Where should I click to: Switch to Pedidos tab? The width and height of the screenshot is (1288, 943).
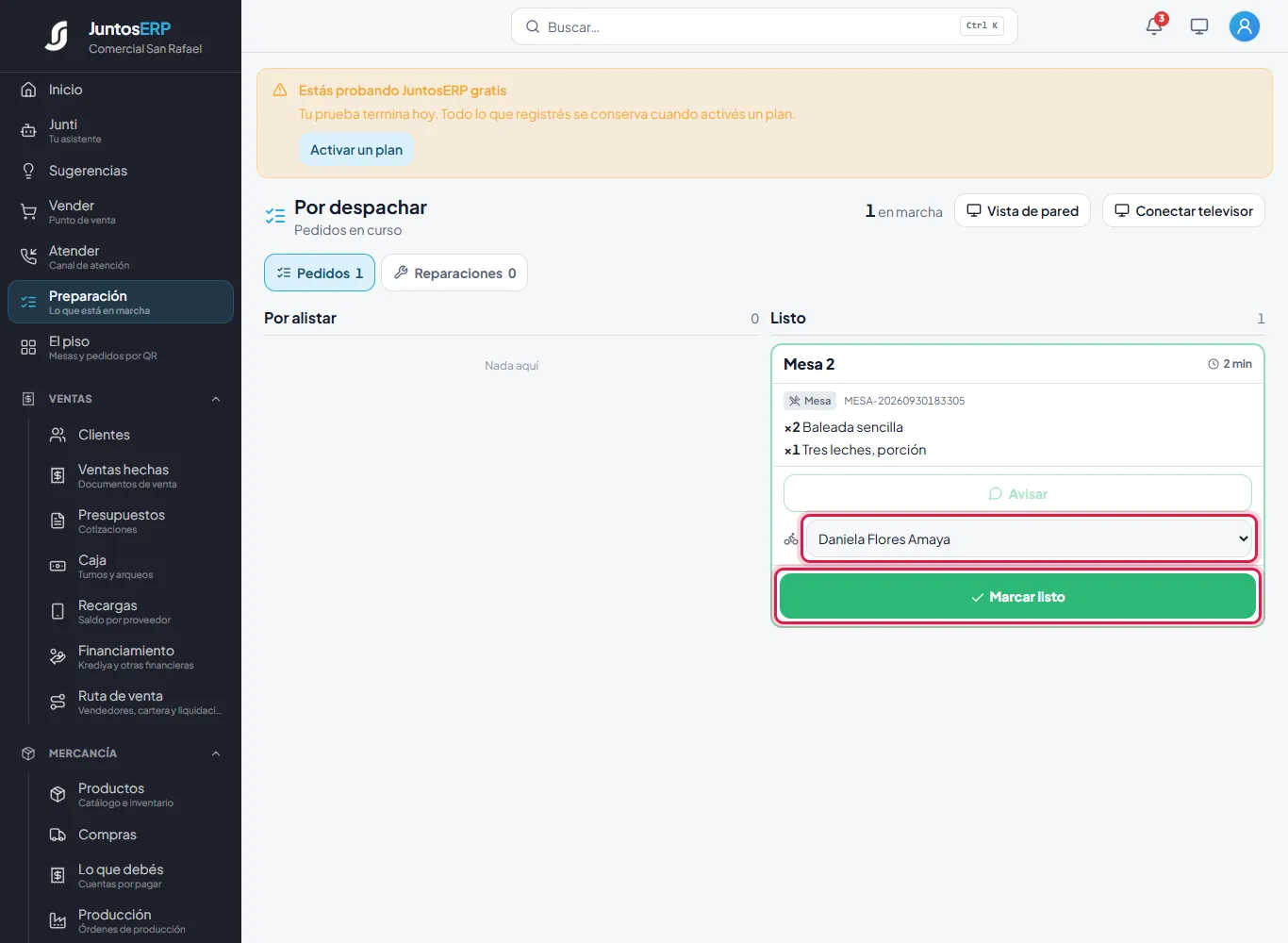(x=320, y=273)
